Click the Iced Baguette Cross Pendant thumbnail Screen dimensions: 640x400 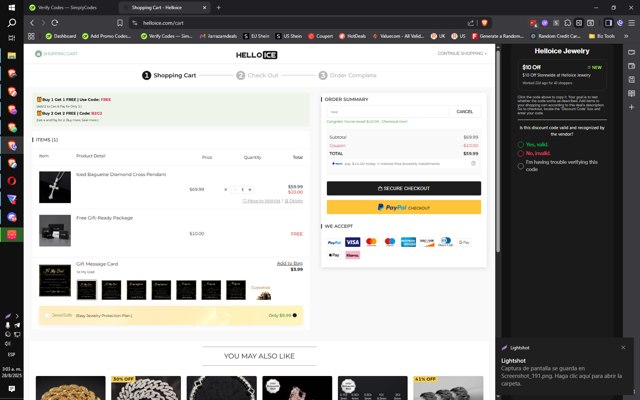[55, 187]
